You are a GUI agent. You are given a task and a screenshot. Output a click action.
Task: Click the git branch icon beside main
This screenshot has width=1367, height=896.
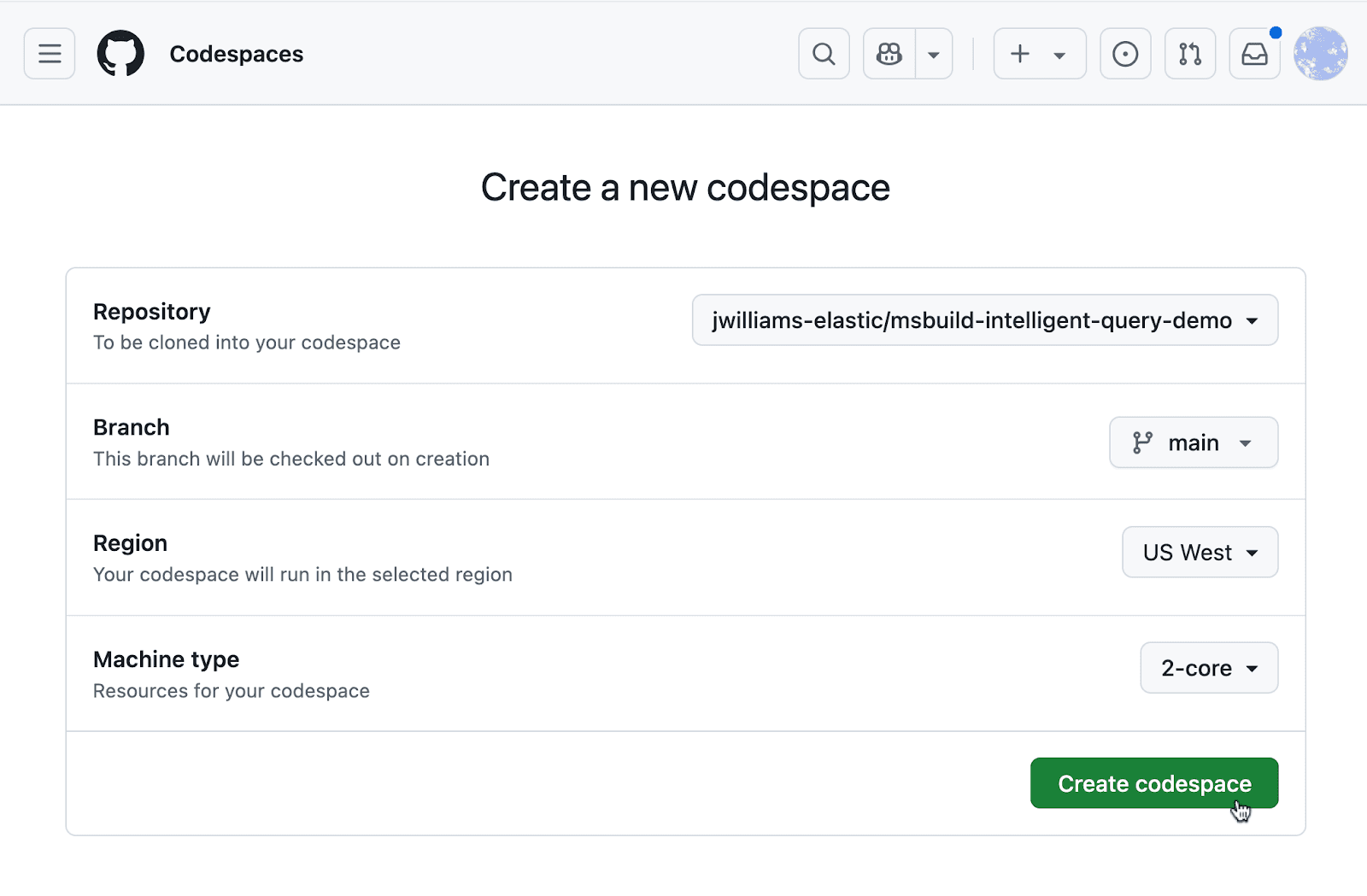tap(1142, 442)
